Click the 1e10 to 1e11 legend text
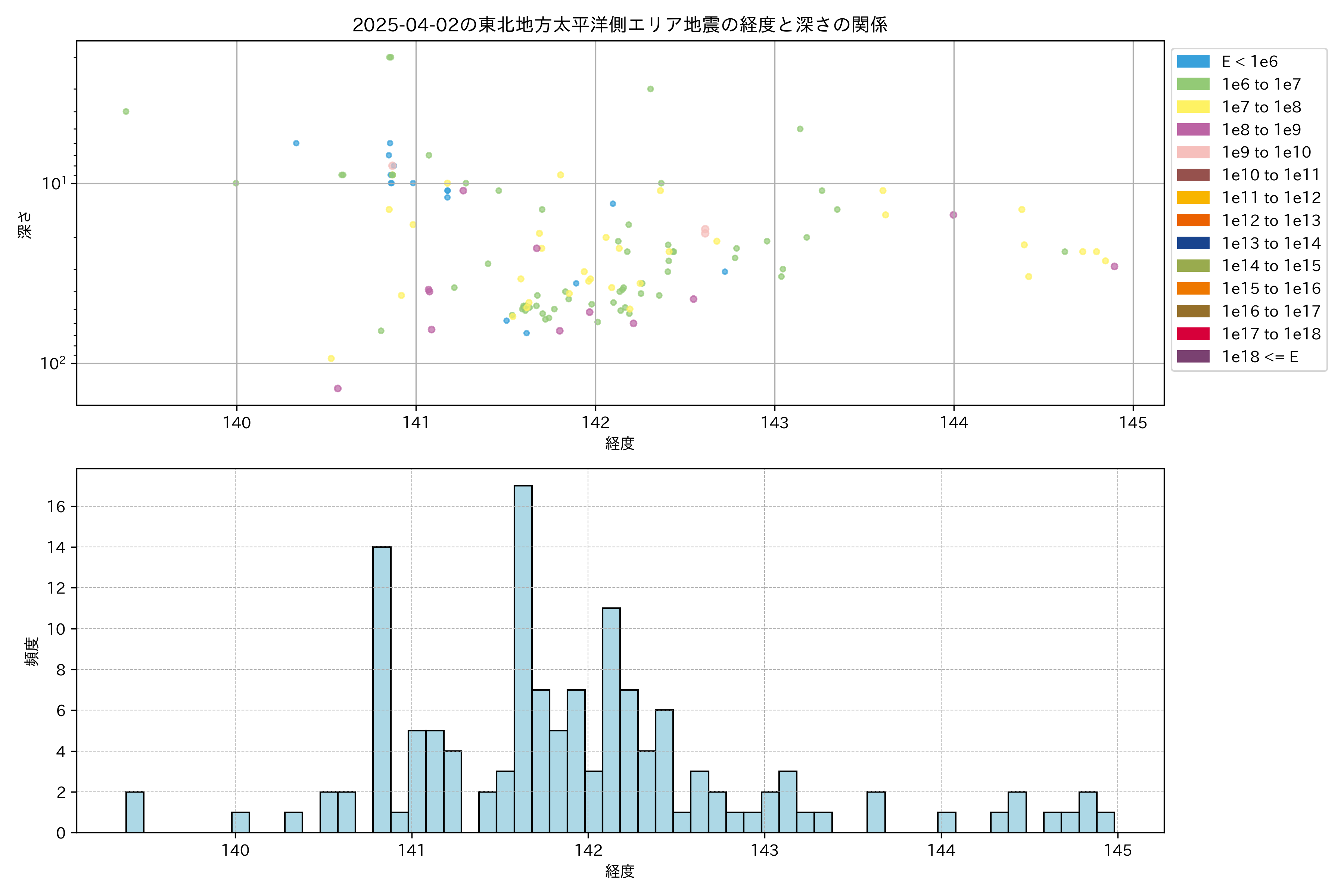 click(x=1271, y=175)
